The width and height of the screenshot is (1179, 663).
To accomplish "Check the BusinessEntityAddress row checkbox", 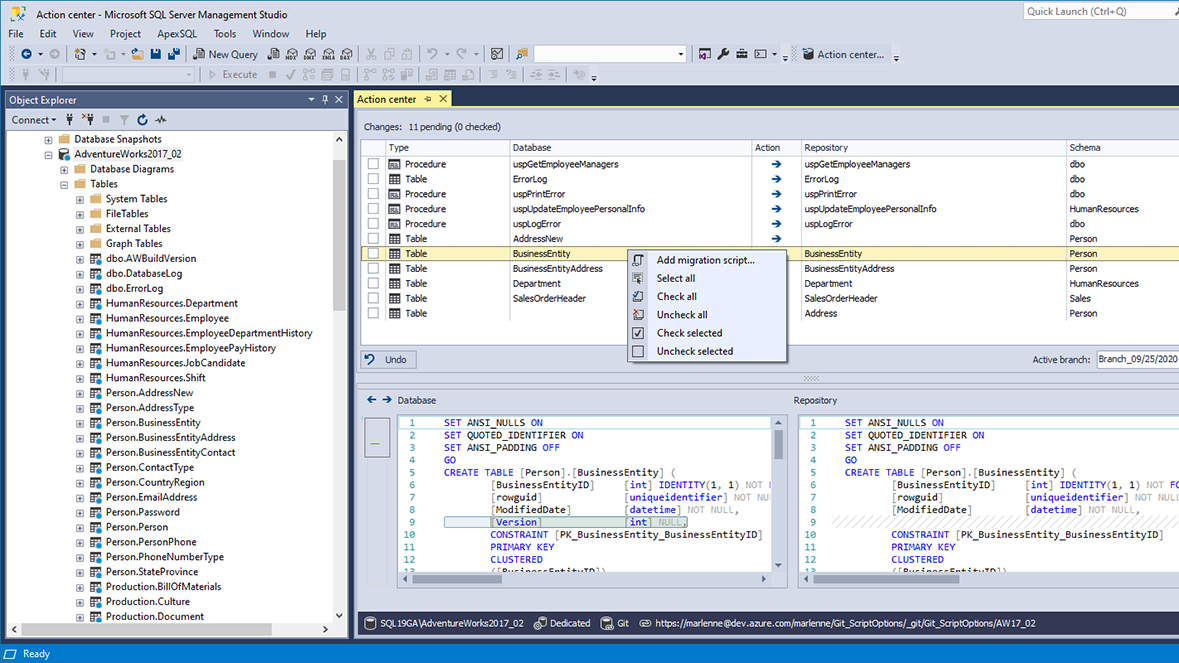I will click(x=373, y=268).
